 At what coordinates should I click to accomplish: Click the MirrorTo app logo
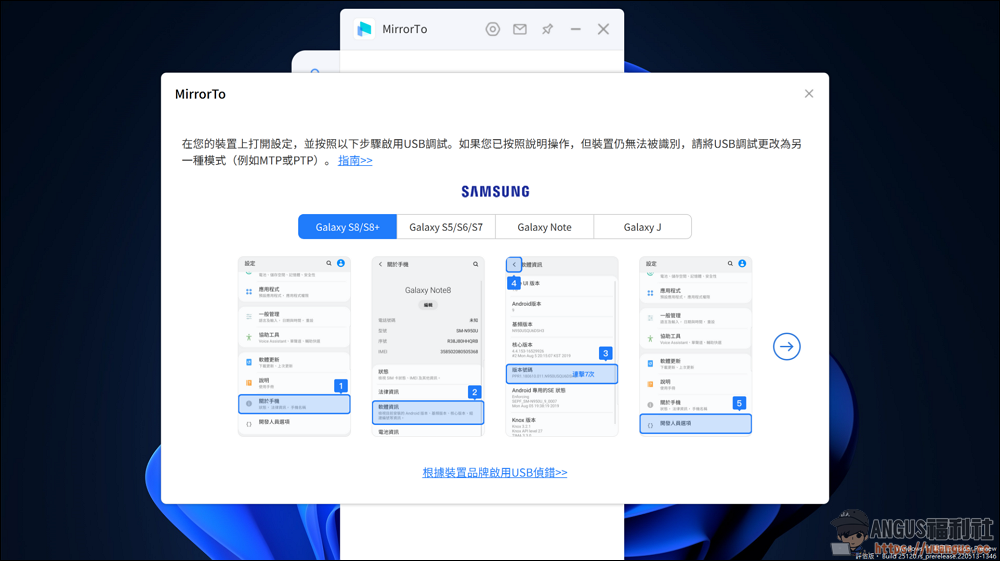coord(364,29)
